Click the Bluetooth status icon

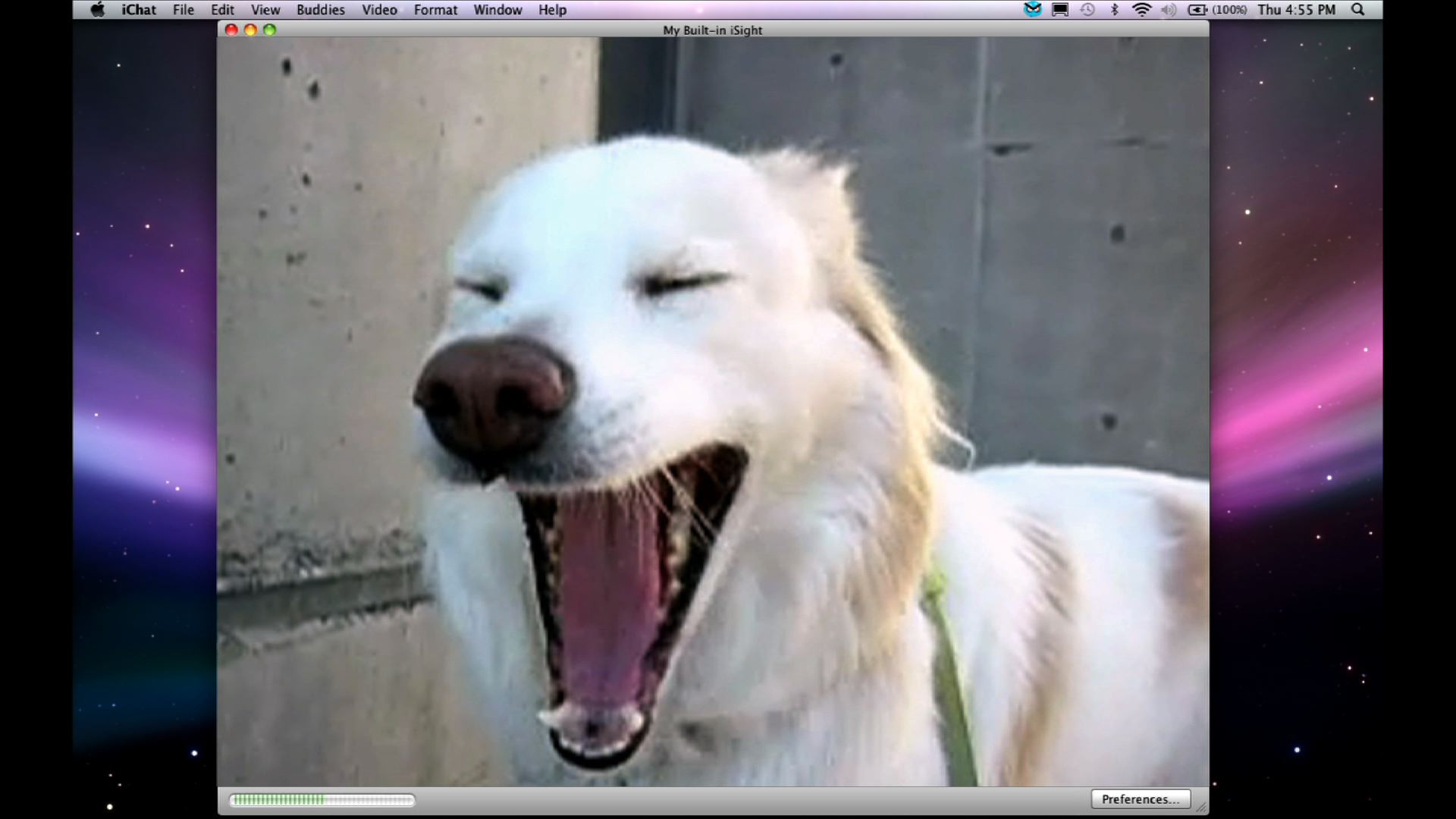1114,10
